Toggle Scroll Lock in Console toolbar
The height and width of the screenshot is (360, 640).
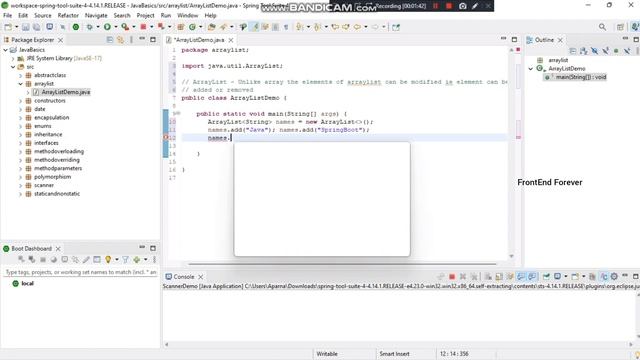pos(499,277)
